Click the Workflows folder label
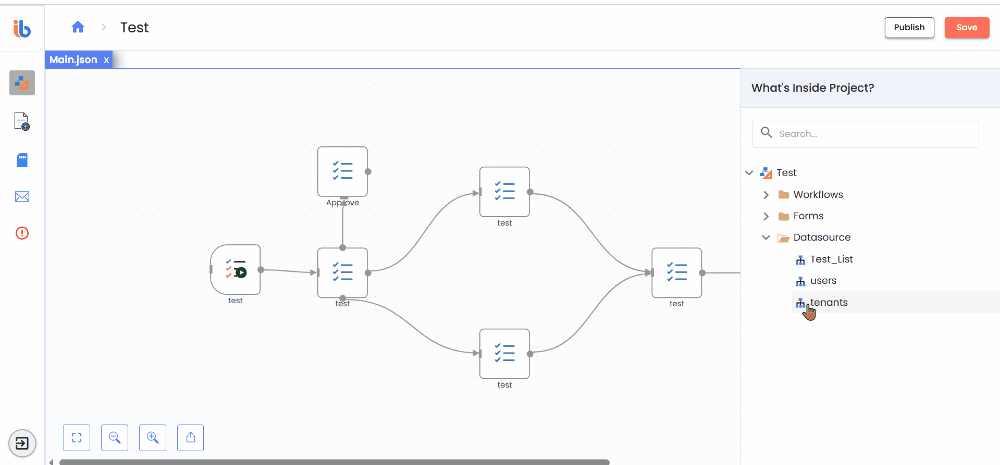The height and width of the screenshot is (465, 1000). (x=818, y=195)
